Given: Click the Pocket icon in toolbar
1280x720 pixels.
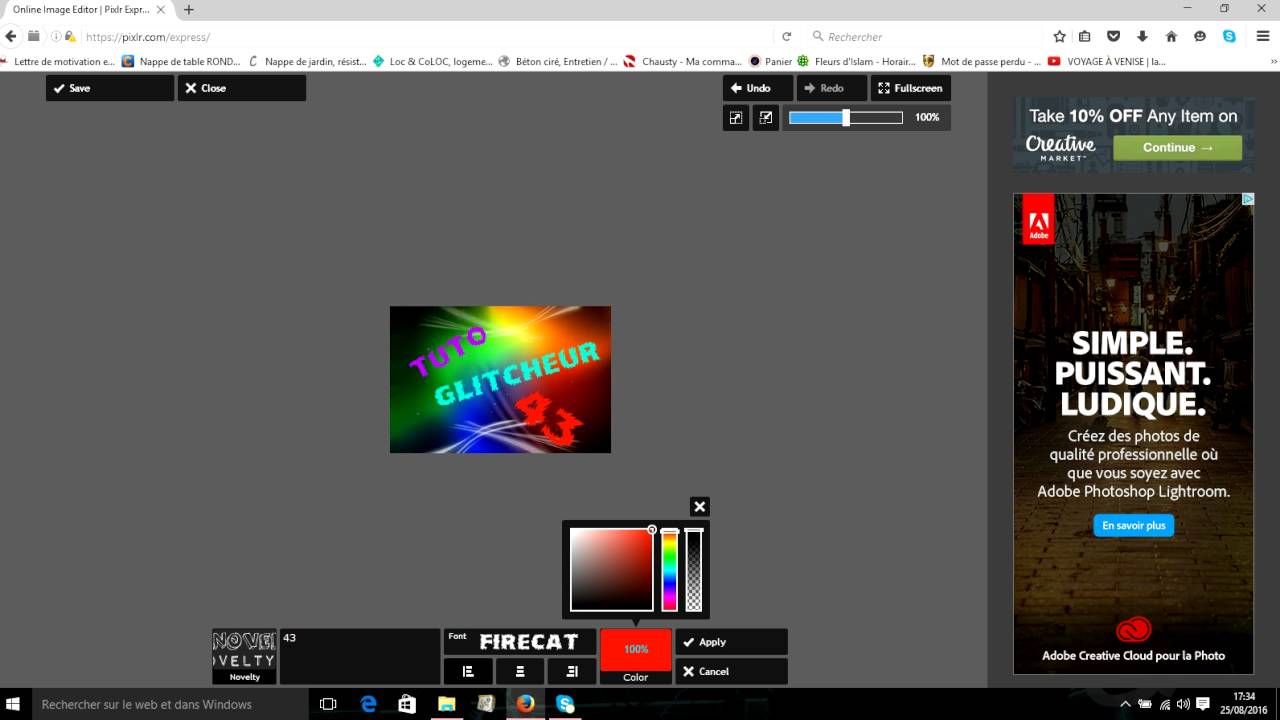Looking at the screenshot, I should 1113,36.
